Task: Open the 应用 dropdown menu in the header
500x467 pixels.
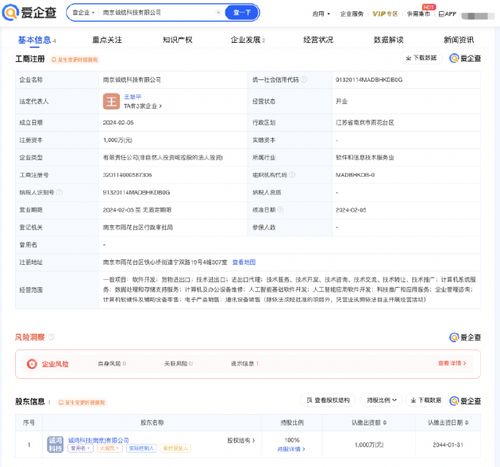Action: point(321,14)
